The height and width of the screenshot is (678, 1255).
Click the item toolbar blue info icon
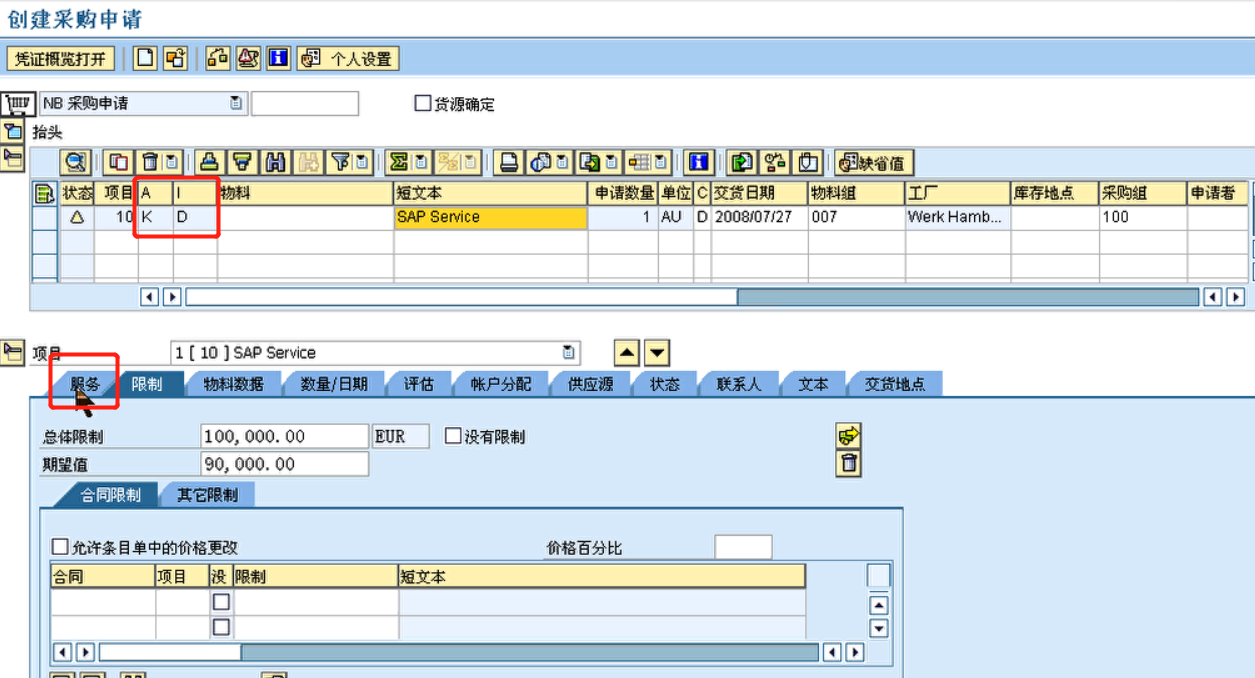699,162
